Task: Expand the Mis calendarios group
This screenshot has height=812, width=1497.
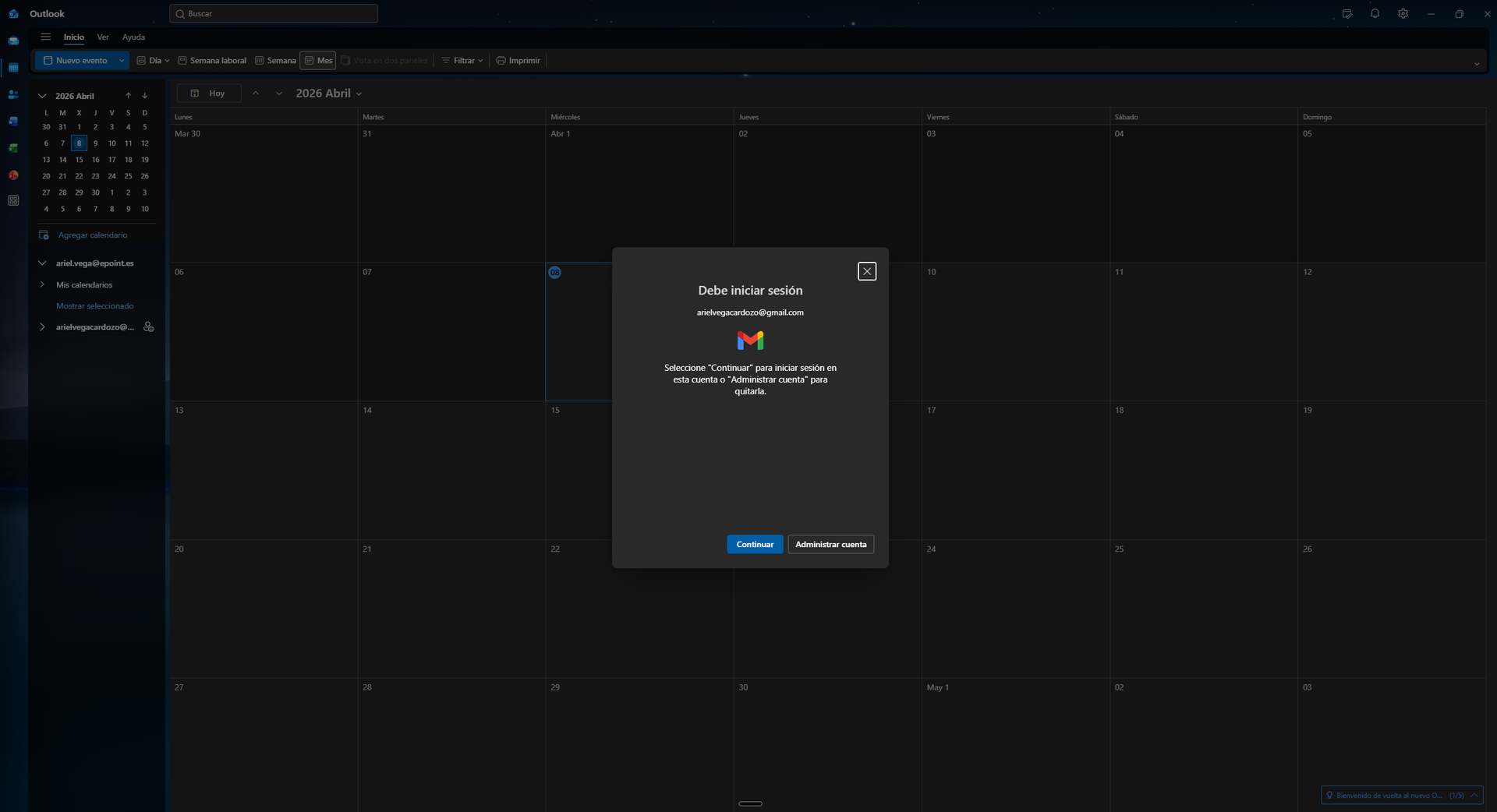Action: [x=43, y=284]
